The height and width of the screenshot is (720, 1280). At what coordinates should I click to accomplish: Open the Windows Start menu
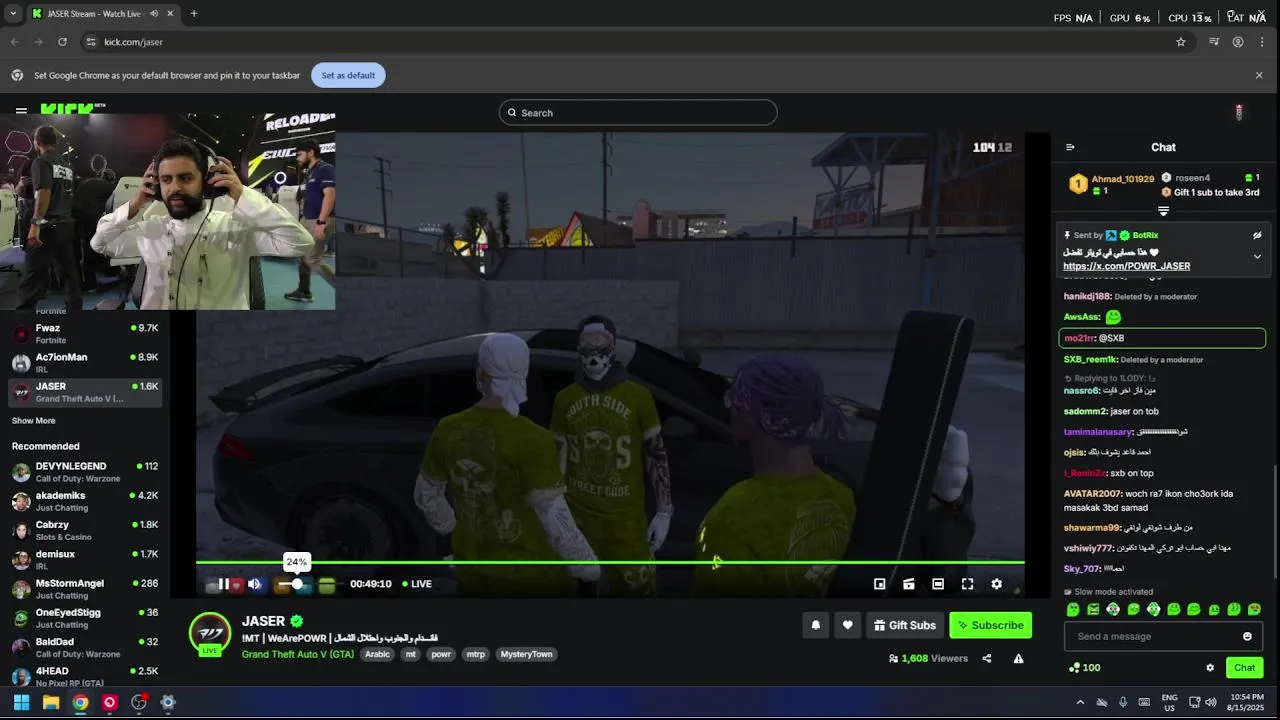(21, 702)
